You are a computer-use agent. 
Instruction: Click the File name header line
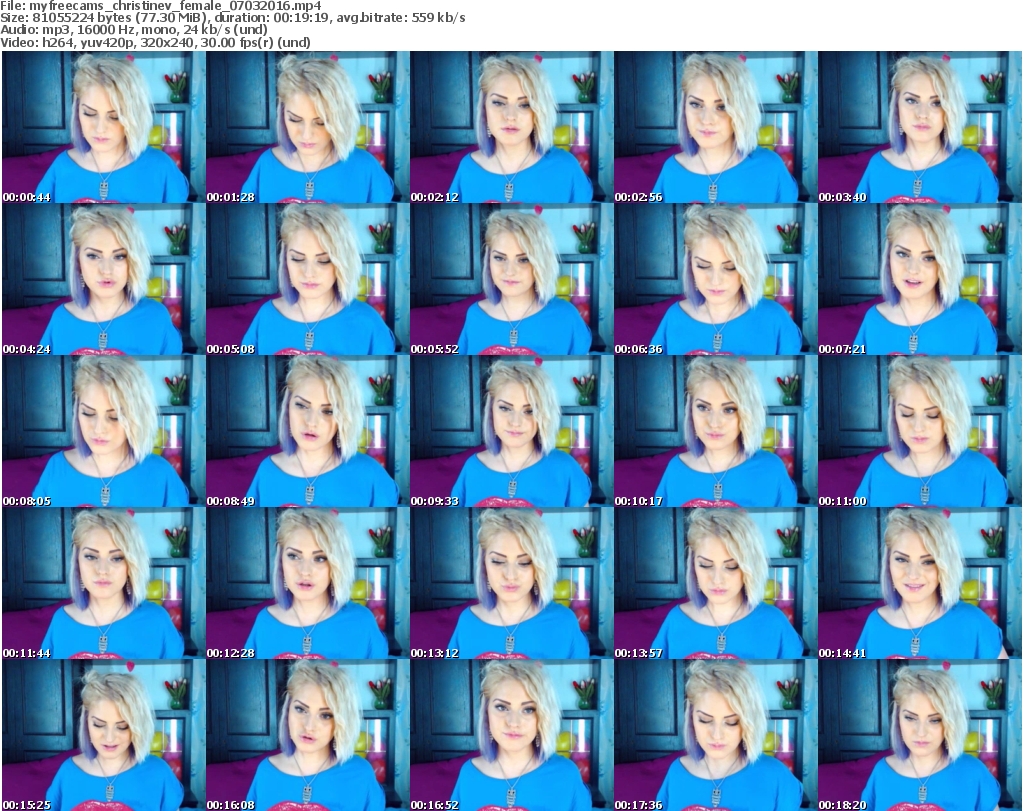tap(161, 6)
